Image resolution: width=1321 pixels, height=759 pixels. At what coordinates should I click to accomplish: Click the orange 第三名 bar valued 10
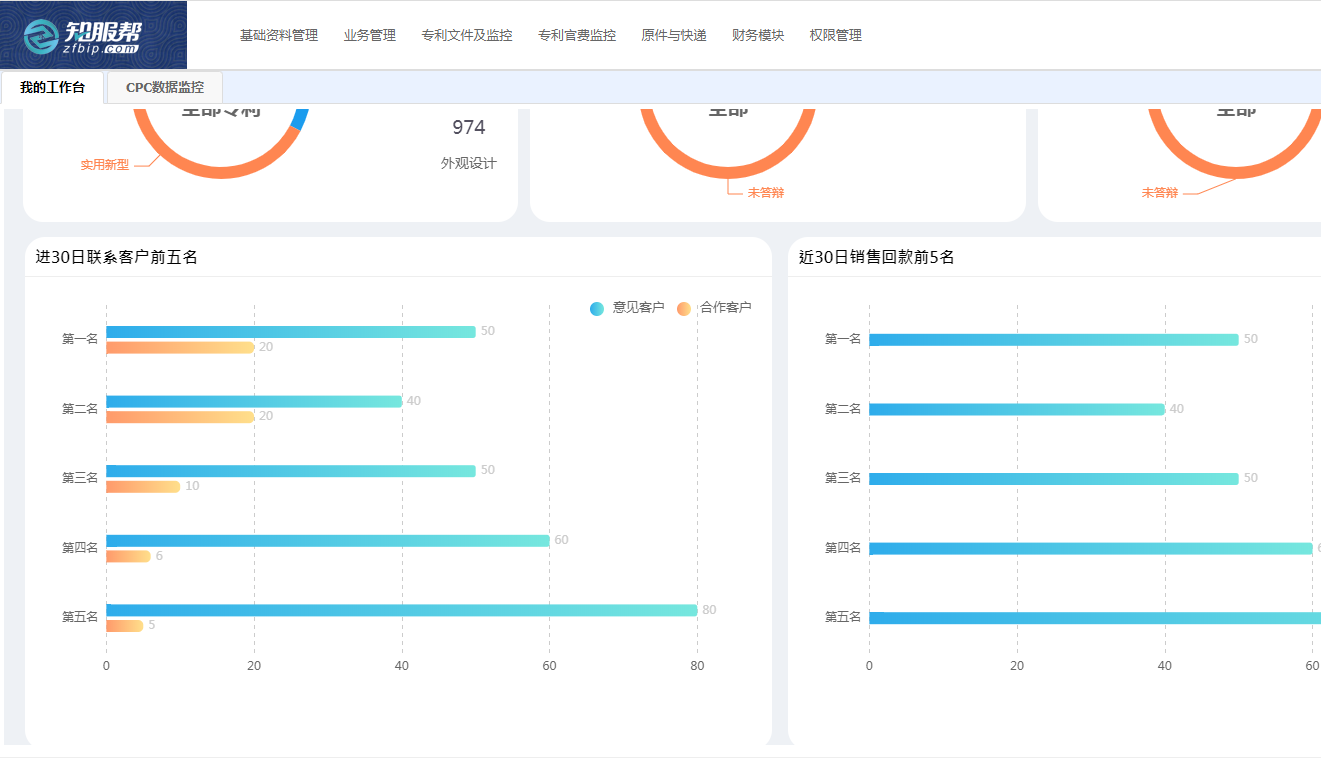click(143, 487)
